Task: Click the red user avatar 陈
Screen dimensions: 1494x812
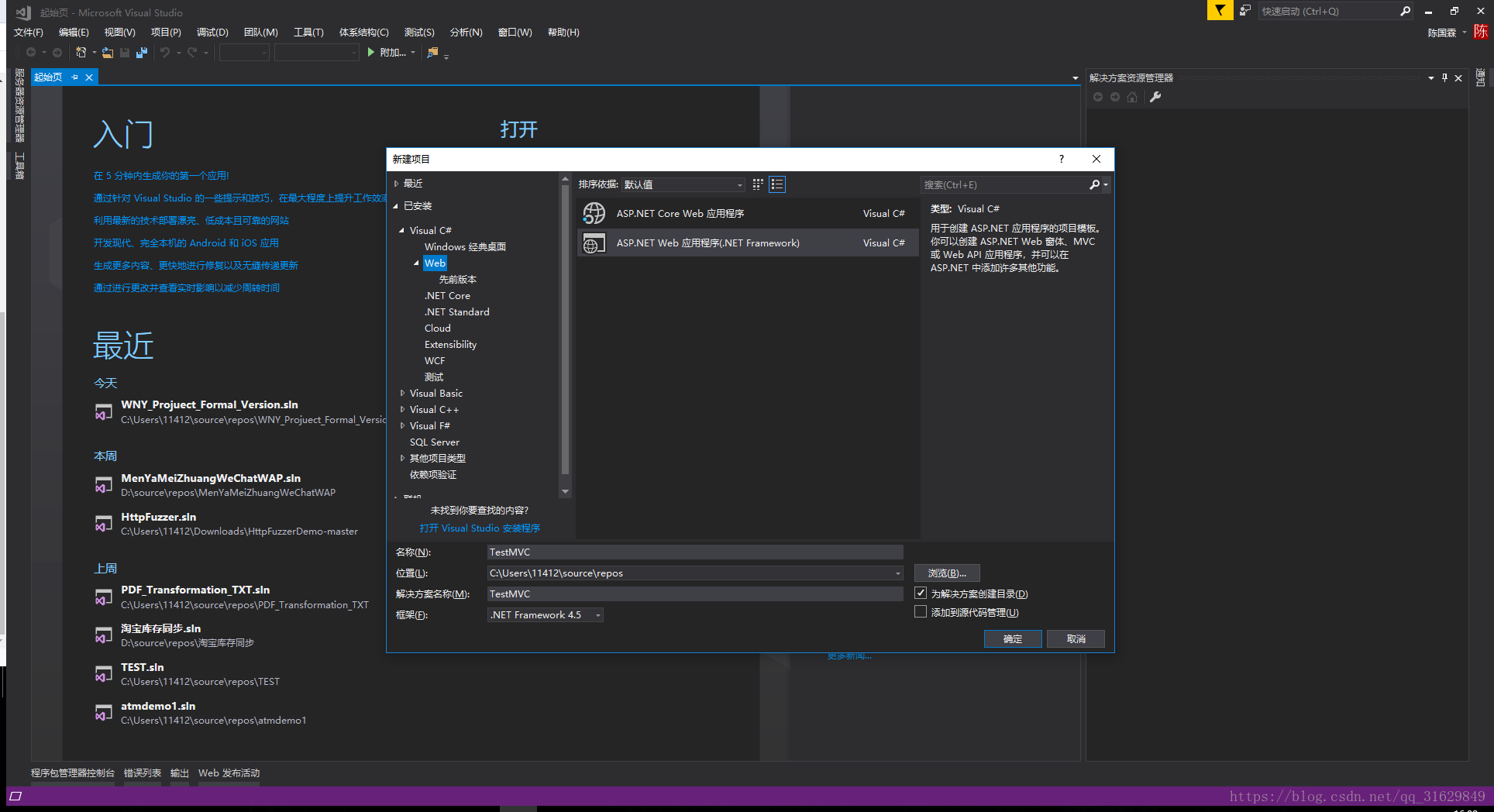Action: pos(1481,32)
